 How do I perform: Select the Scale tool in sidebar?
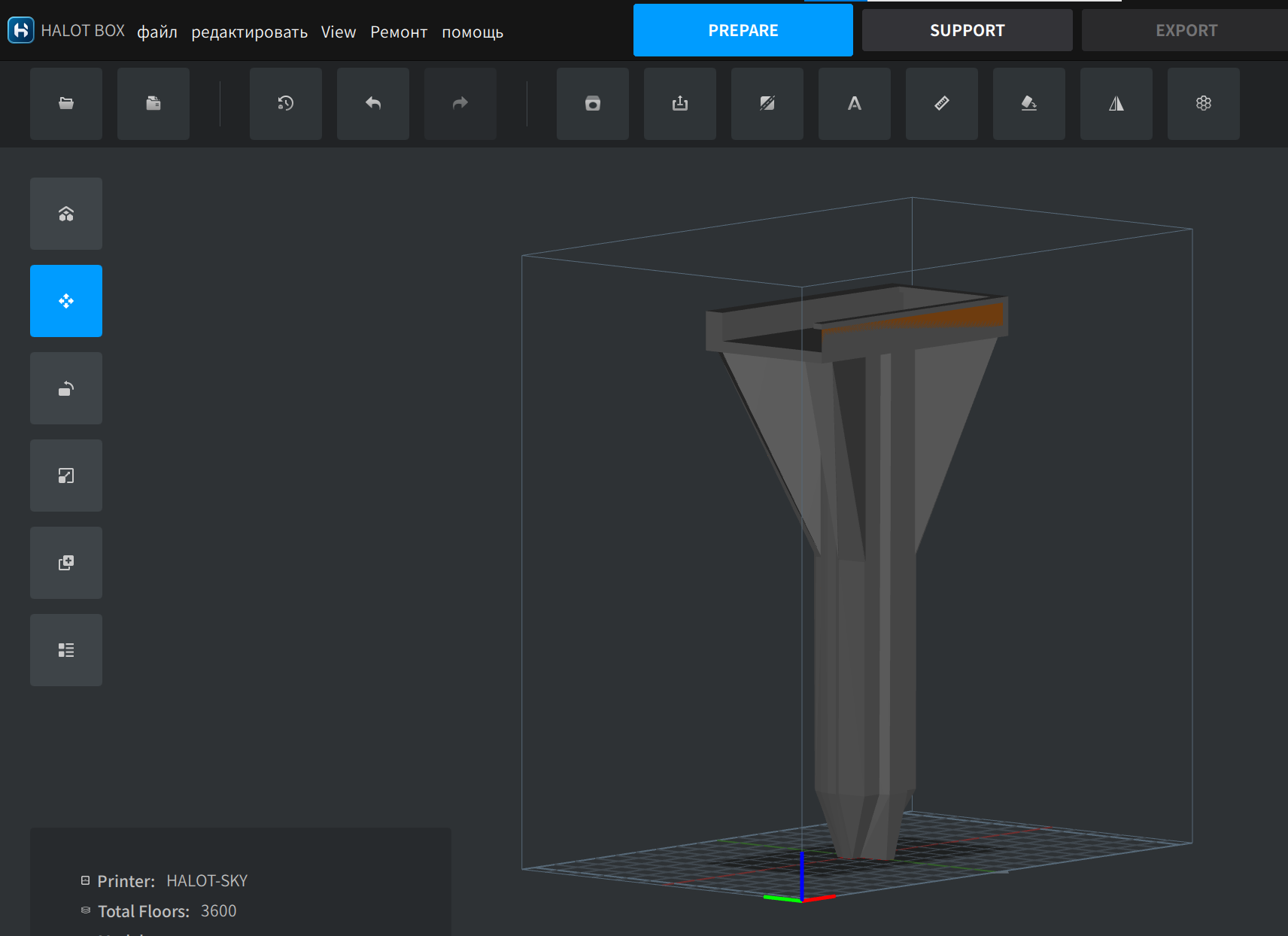click(x=66, y=476)
